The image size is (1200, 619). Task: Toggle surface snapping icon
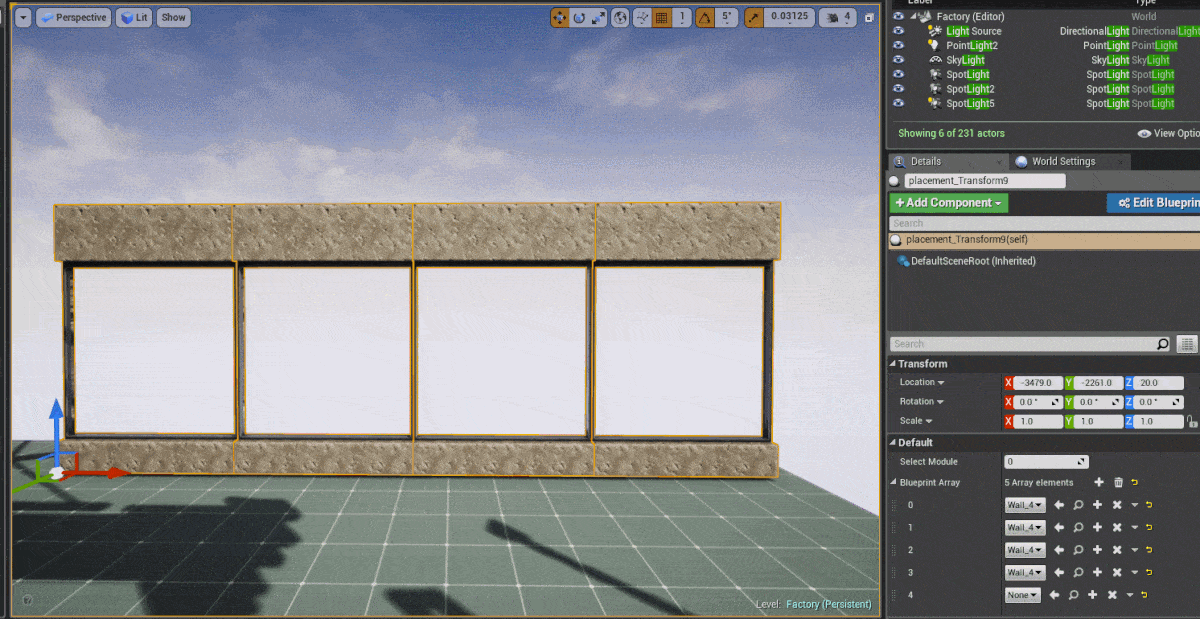pyautogui.click(x=643, y=17)
